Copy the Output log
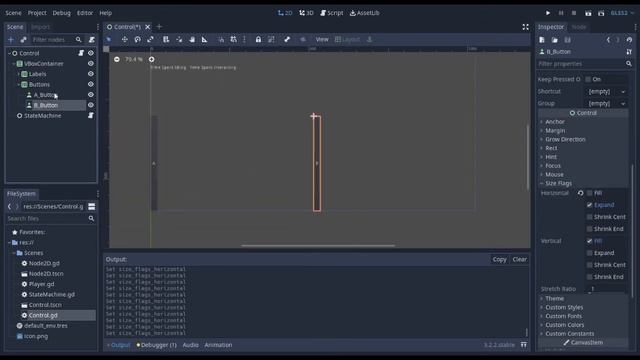Screen dimensions: 640x360 tap(499, 259)
